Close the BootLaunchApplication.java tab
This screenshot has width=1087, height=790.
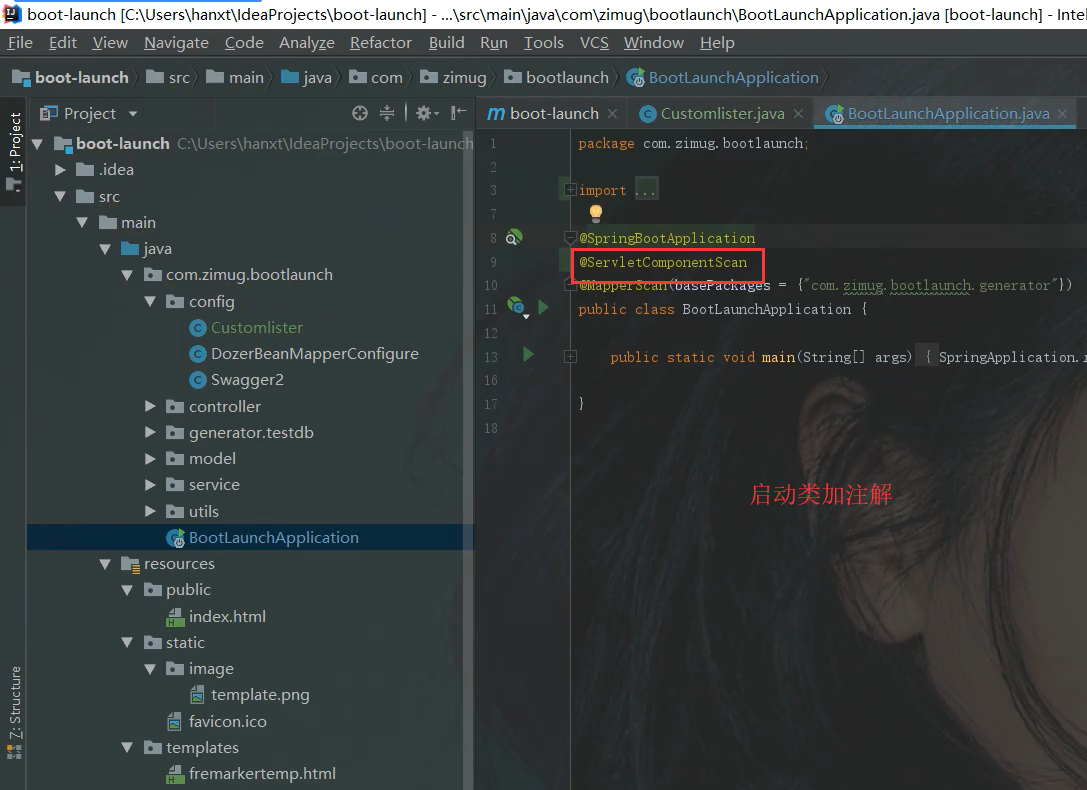pyautogui.click(x=1063, y=114)
